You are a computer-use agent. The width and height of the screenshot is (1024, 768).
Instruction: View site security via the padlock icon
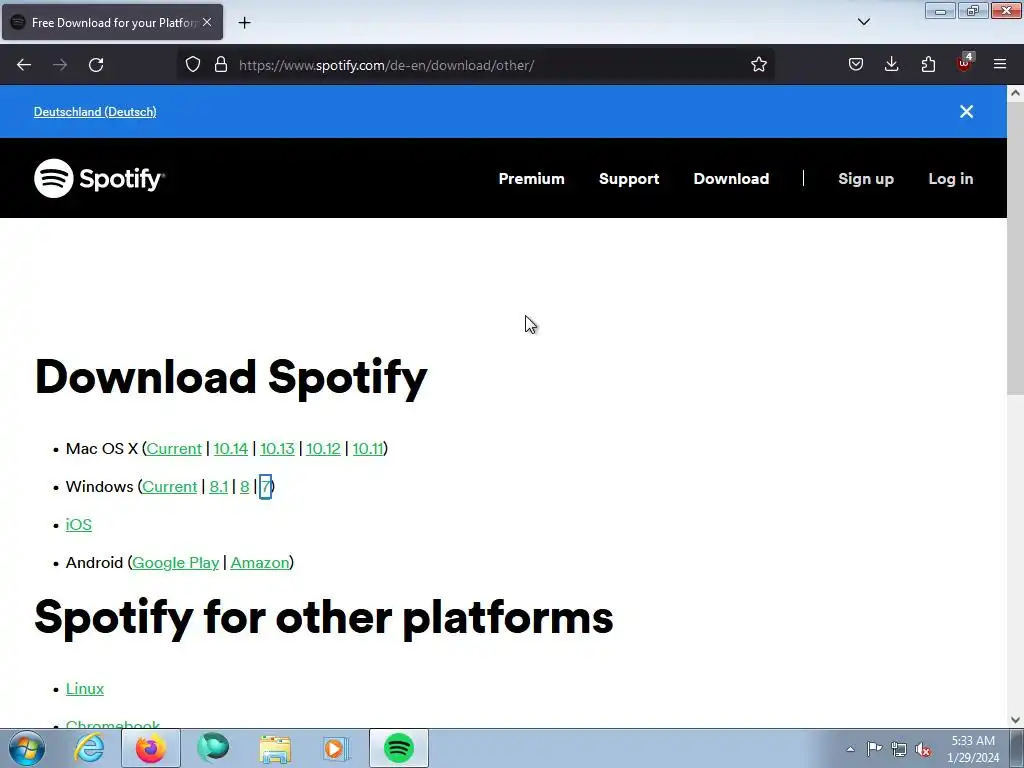pos(221,65)
